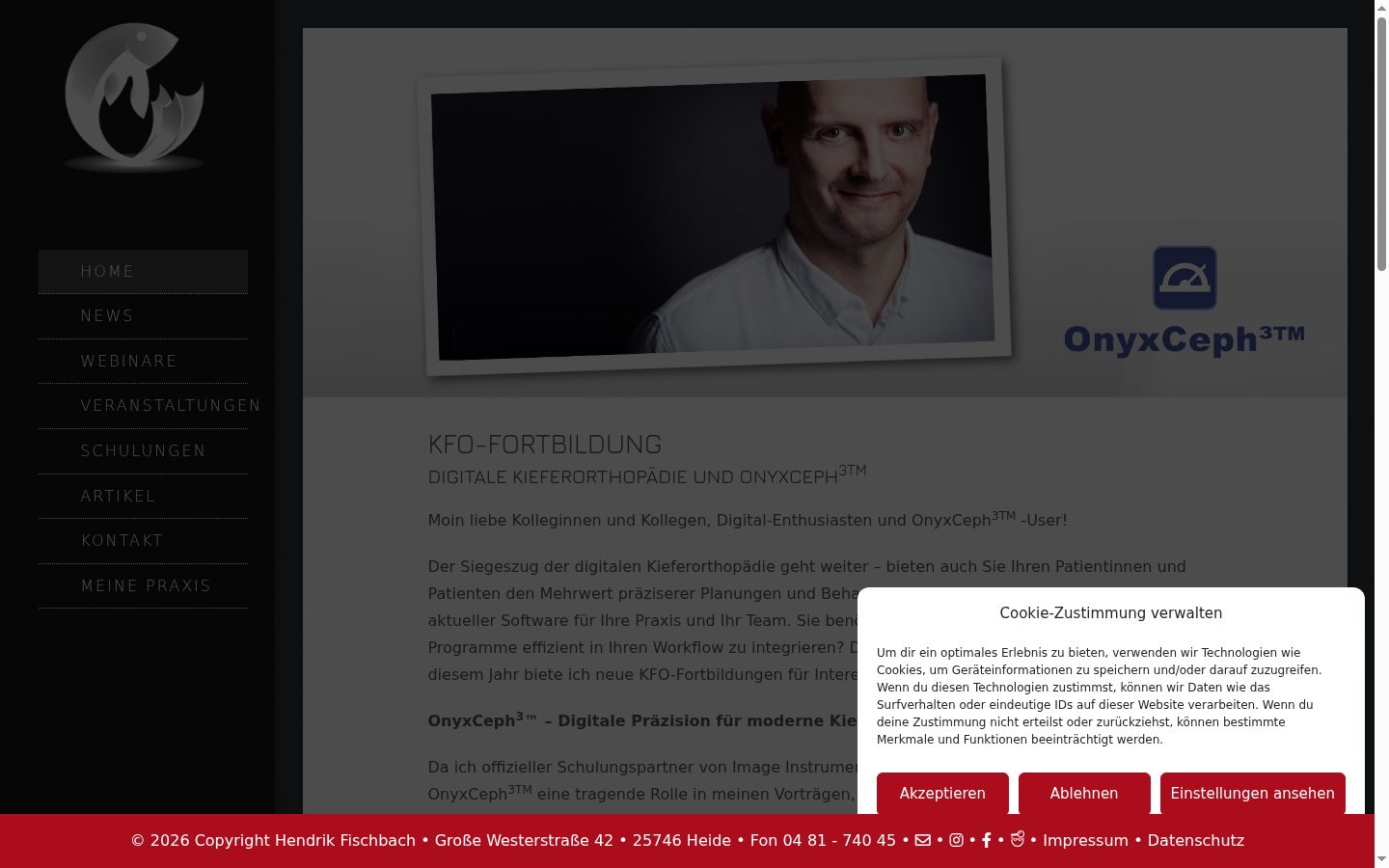Accept cookies with the Akzeptieren button
Image resolution: width=1389 pixels, height=868 pixels.
[x=942, y=793]
